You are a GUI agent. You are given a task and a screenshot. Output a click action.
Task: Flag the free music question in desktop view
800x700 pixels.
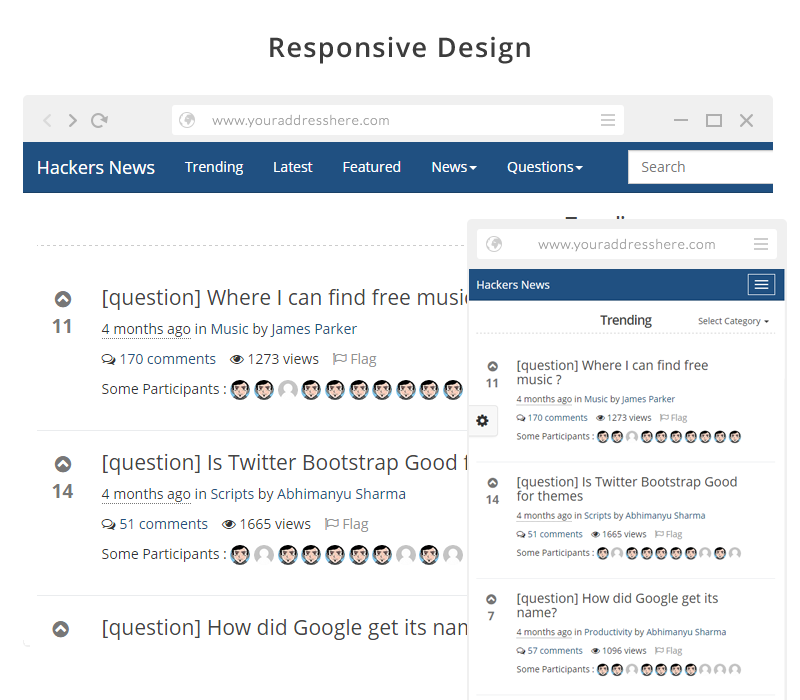(x=355, y=359)
